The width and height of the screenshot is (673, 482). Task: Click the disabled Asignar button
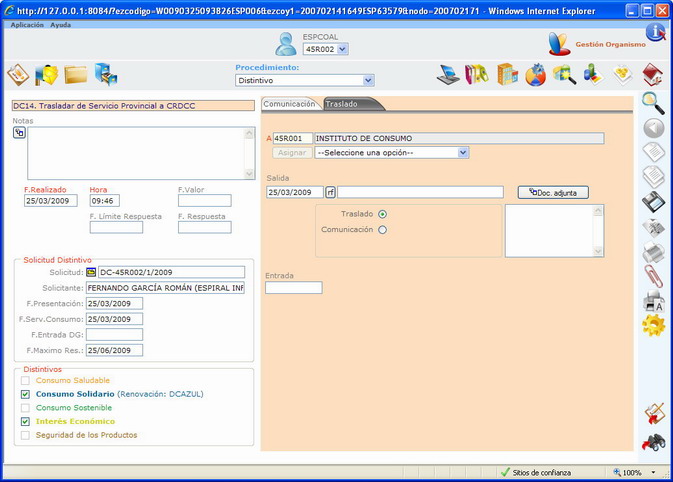coord(292,153)
